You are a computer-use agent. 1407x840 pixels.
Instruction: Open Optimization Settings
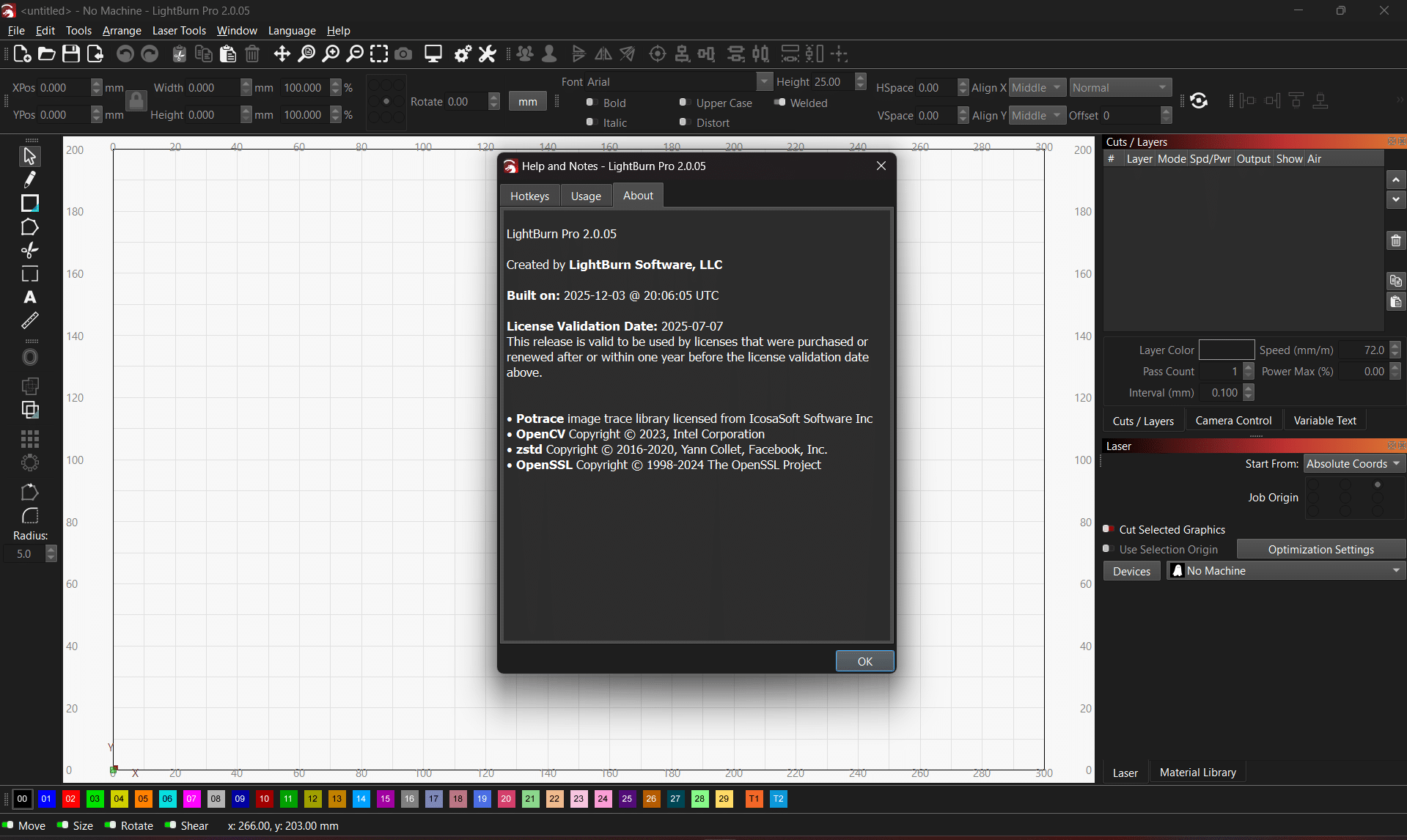[x=1320, y=550]
